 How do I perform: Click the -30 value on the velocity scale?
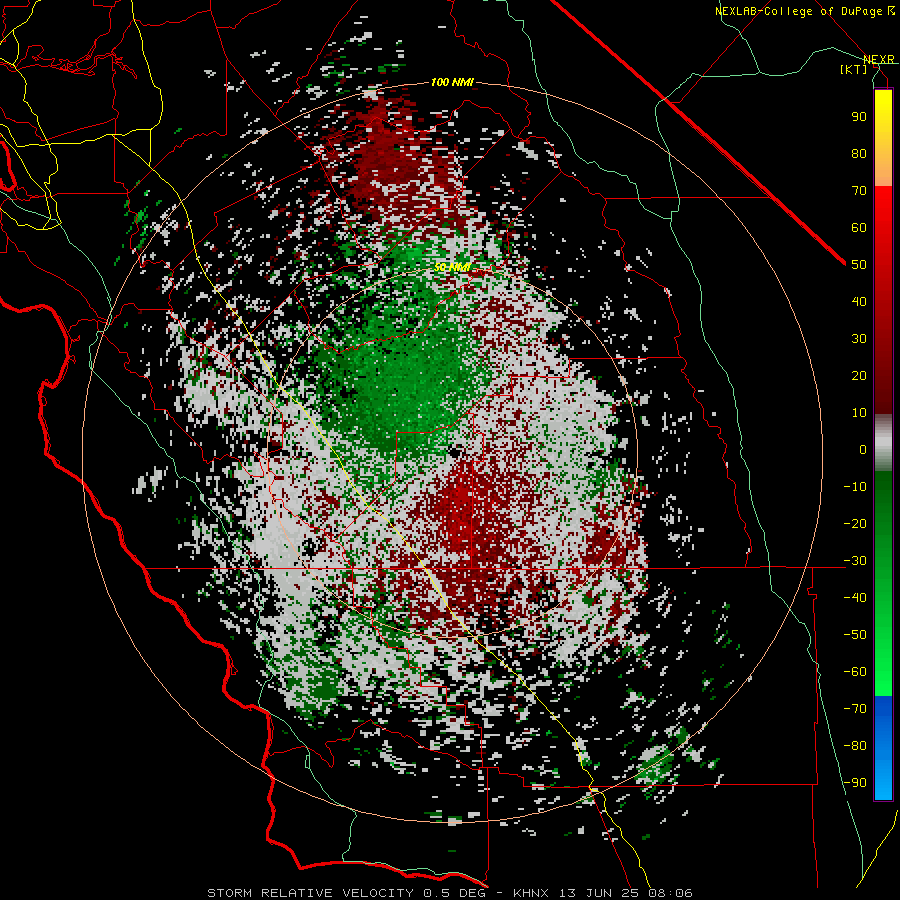click(x=855, y=561)
